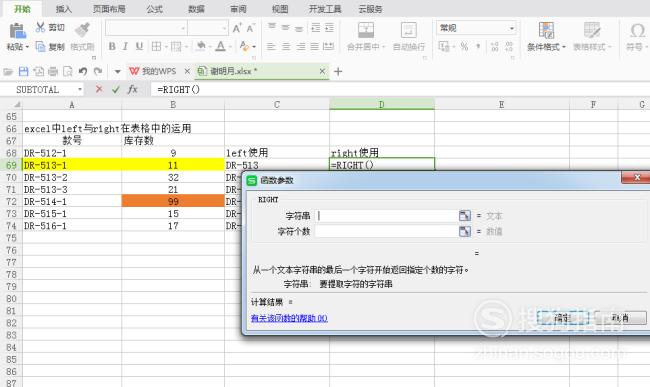Apply the fill color bucket

[201, 46]
